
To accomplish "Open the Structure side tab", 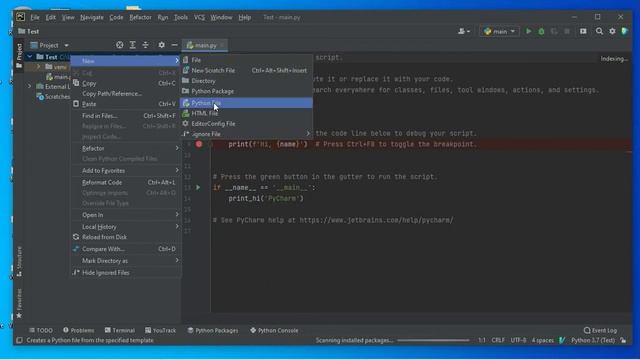I will (x=19, y=261).
